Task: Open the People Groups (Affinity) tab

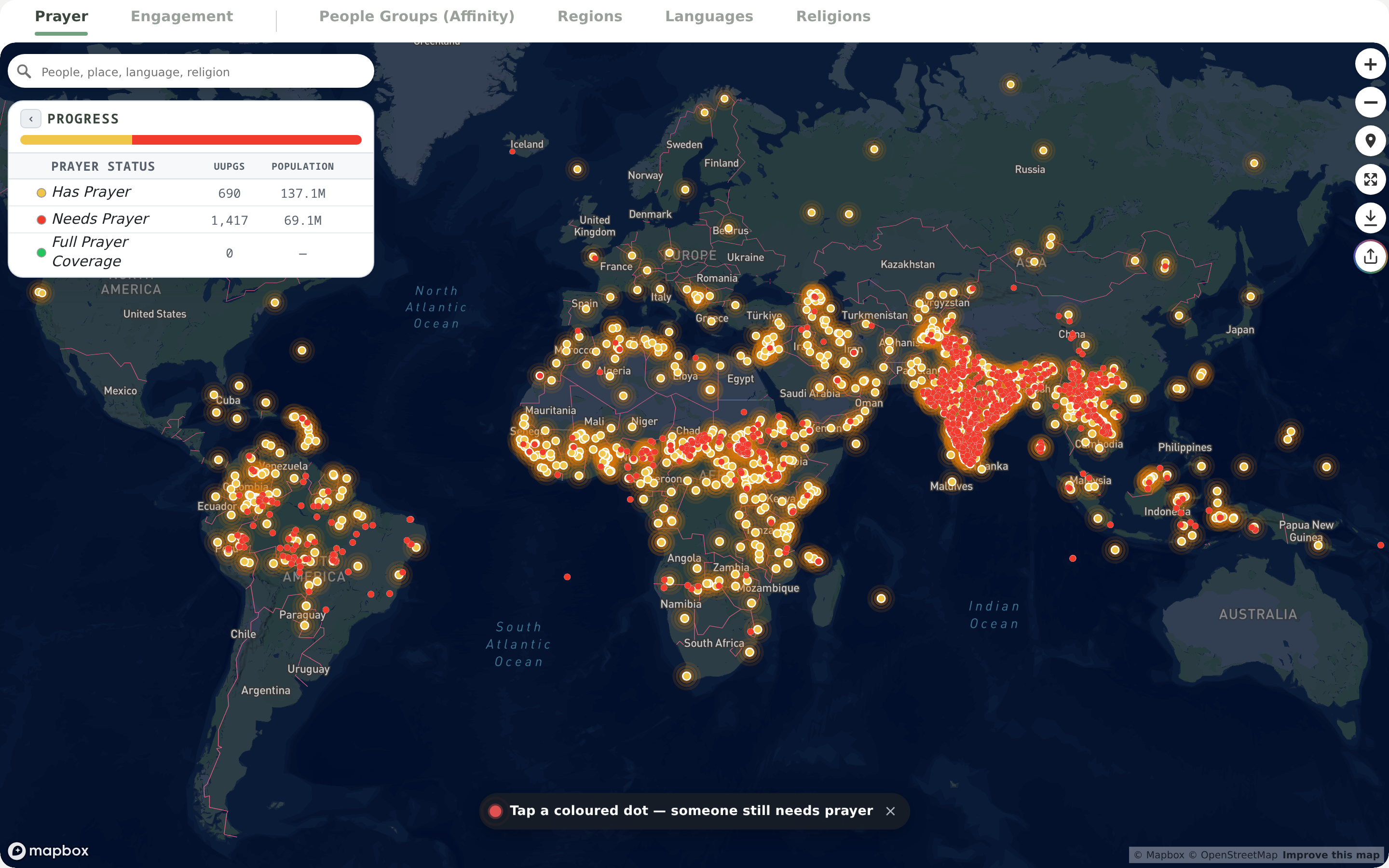Action: (417, 16)
